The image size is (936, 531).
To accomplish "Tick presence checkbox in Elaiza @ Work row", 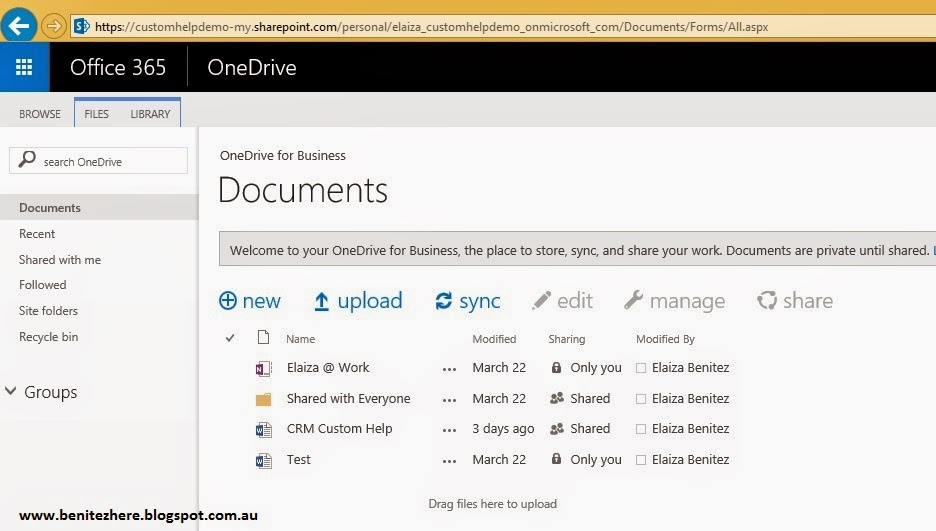I will 641,368.
